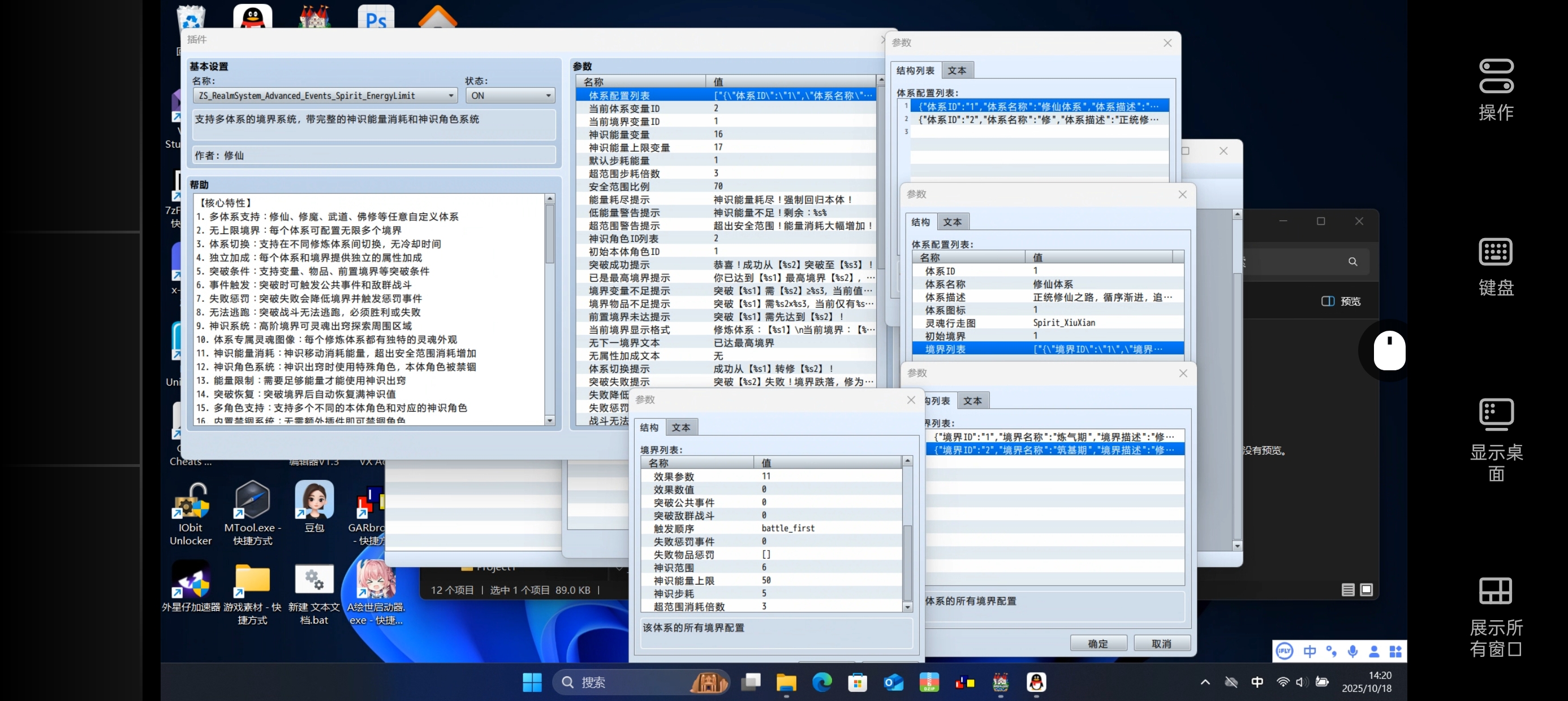Click the floating mouse icon button
Screen dimensions: 1568x701
pos(1389,350)
